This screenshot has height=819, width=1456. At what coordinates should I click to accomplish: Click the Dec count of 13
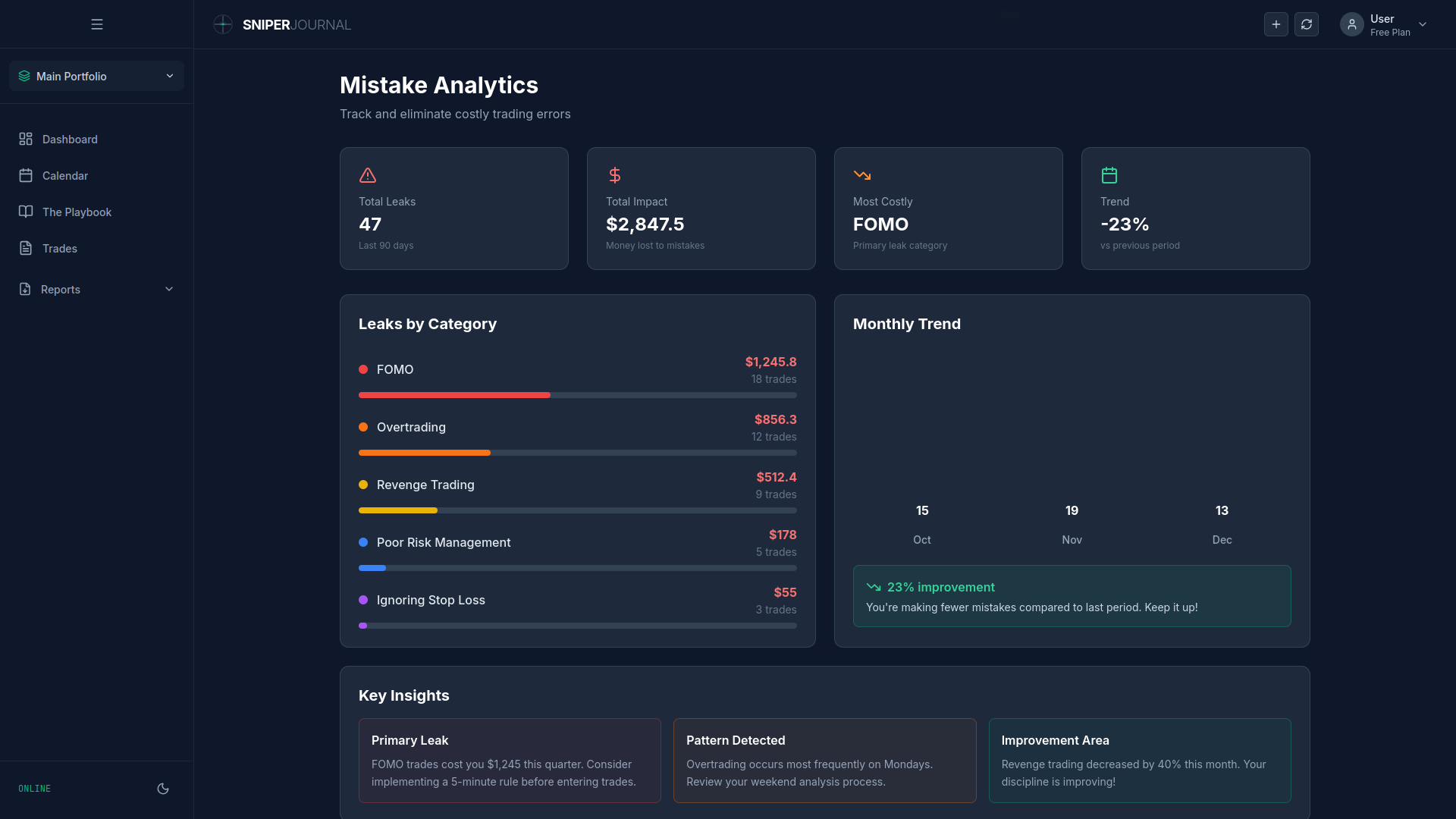[x=1222, y=510]
